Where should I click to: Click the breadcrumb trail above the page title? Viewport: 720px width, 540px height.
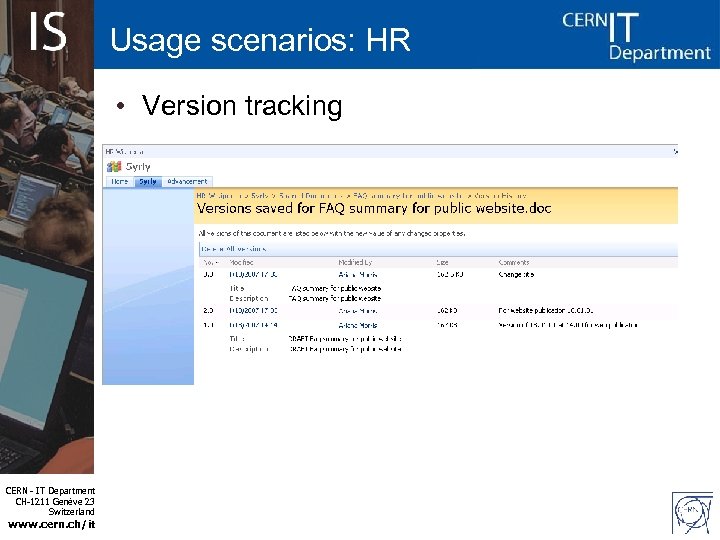pyautogui.click(x=361, y=196)
